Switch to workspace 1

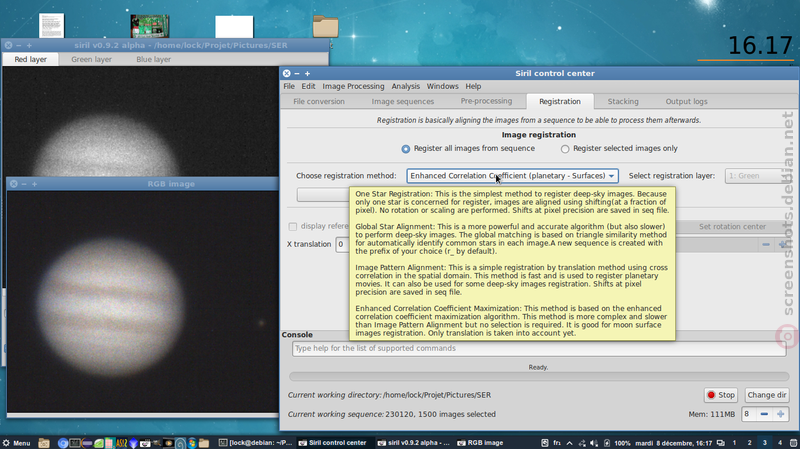pos(734,443)
